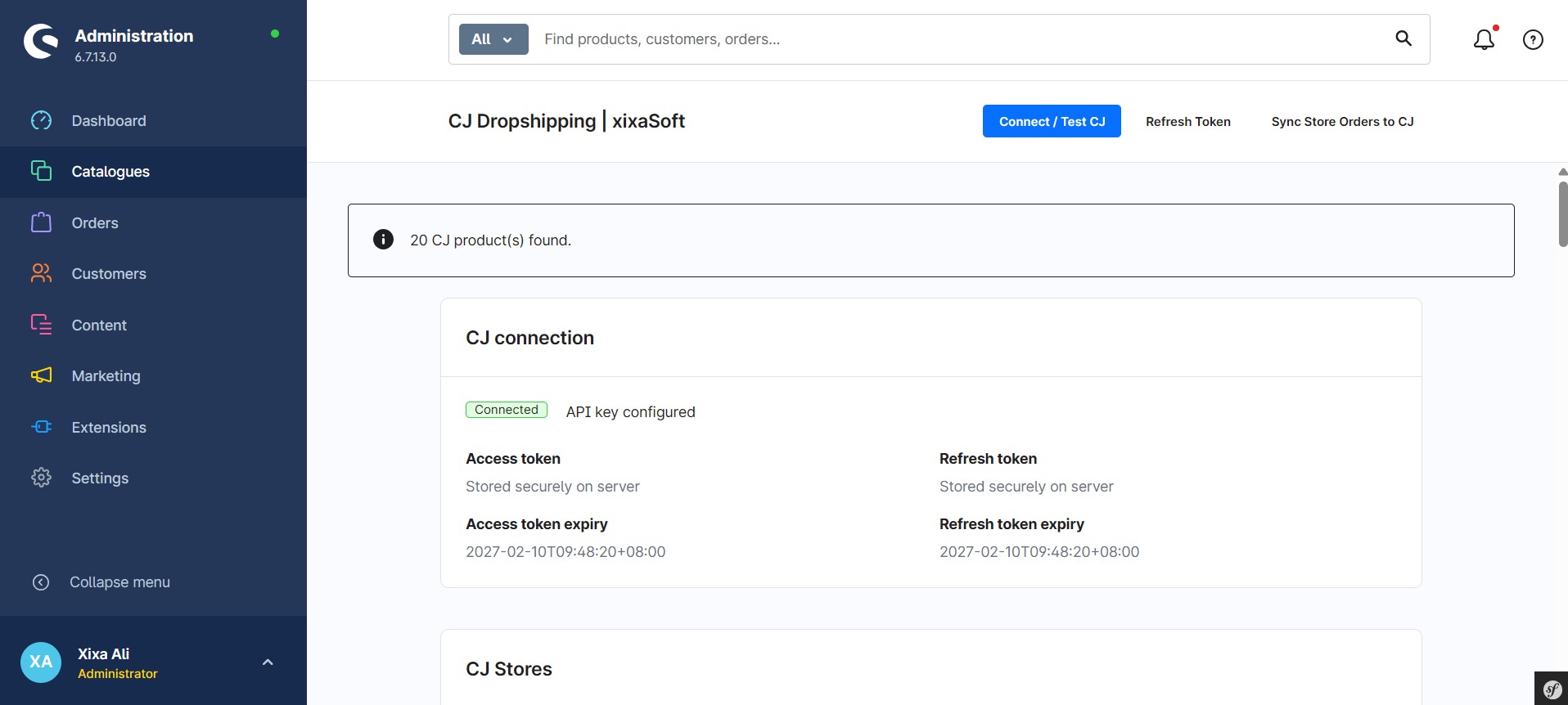Click the 'CJ connection' card heading
The height and width of the screenshot is (705, 1568).
(529, 338)
